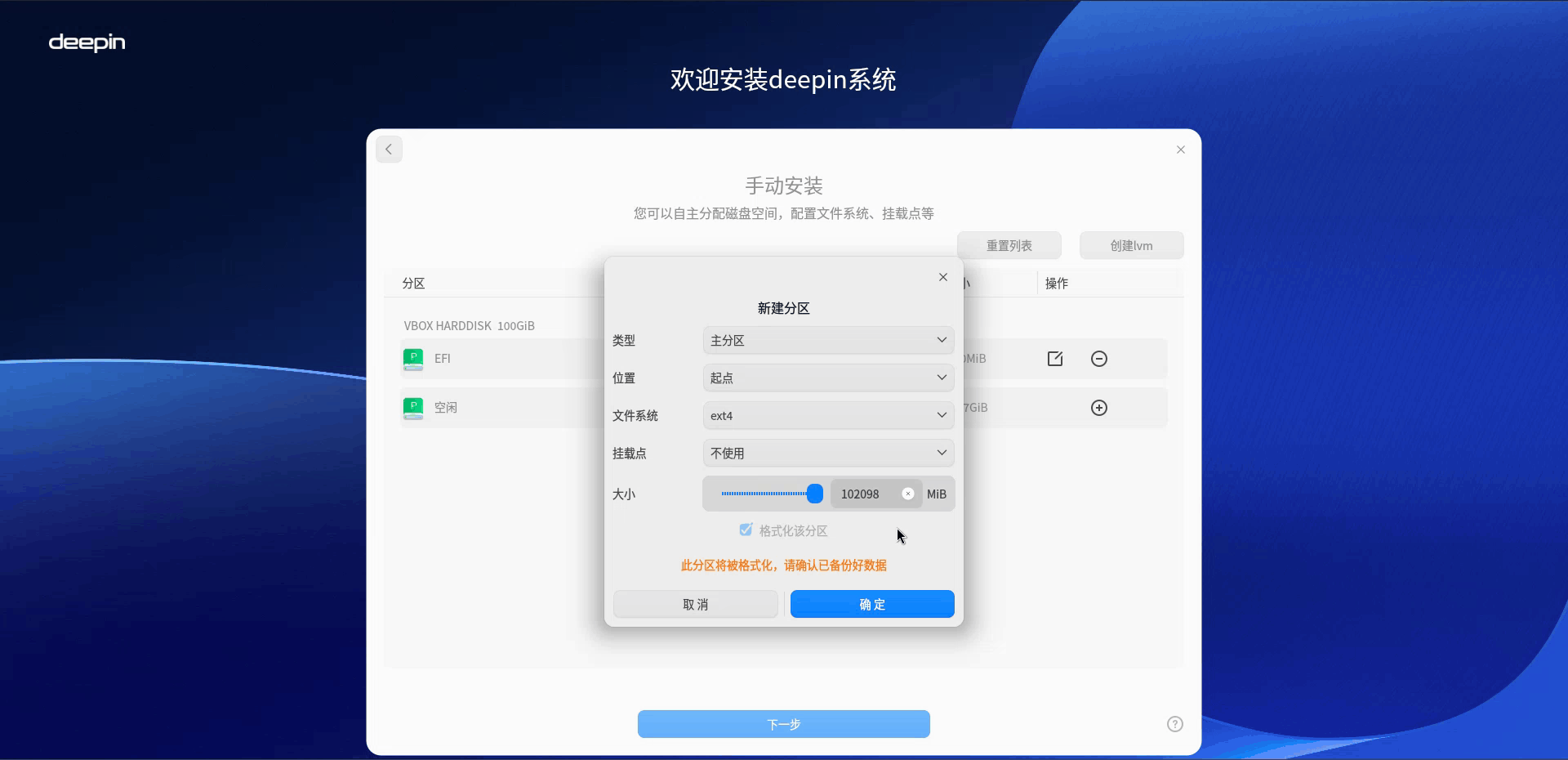Click the VBOX HARDDISK 100GiB label

(x=470, y=325)
